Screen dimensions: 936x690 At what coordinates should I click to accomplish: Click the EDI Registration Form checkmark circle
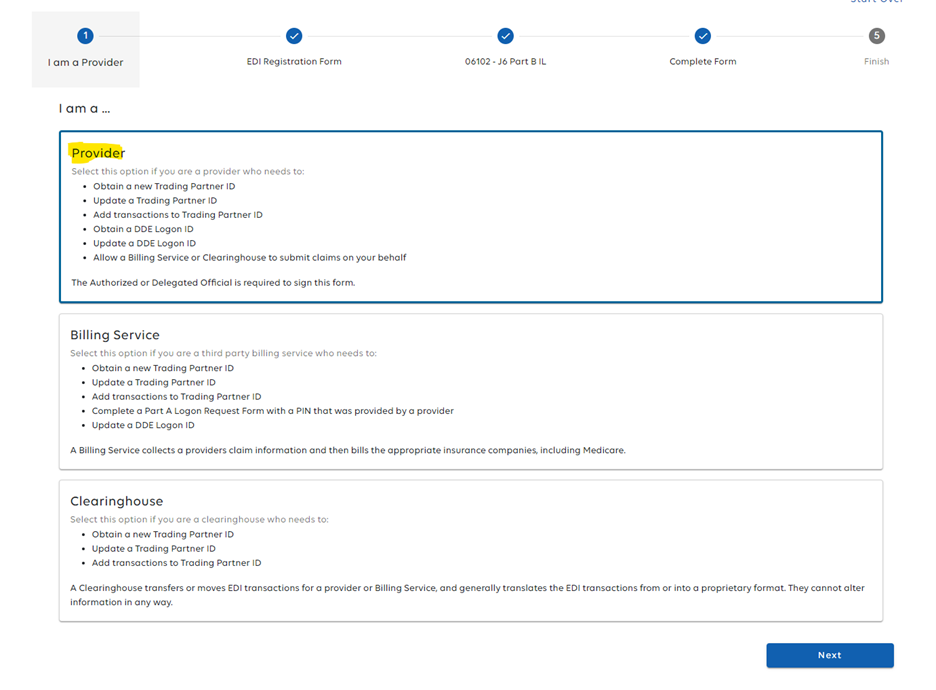294,36
